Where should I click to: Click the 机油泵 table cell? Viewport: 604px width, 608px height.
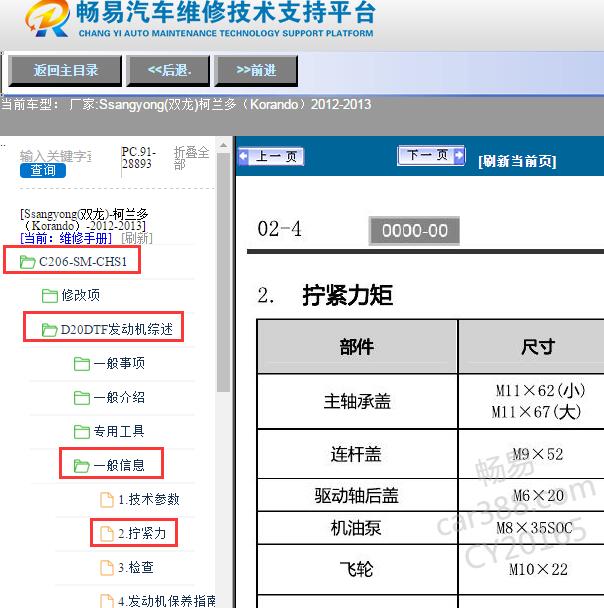(x=356, y=528)
